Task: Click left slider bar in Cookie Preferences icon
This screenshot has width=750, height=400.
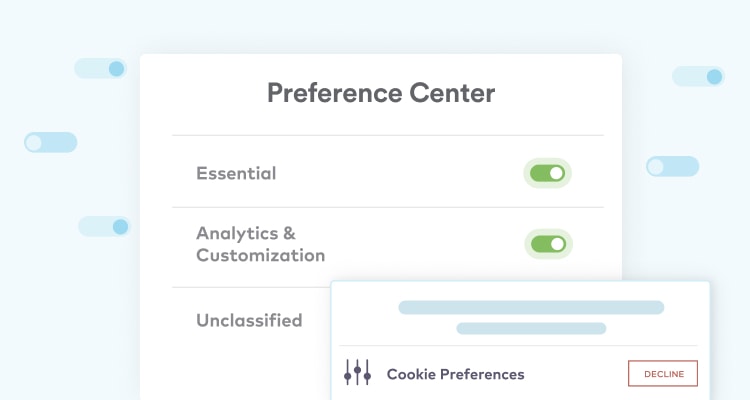Action: click(x=348, y=373)
